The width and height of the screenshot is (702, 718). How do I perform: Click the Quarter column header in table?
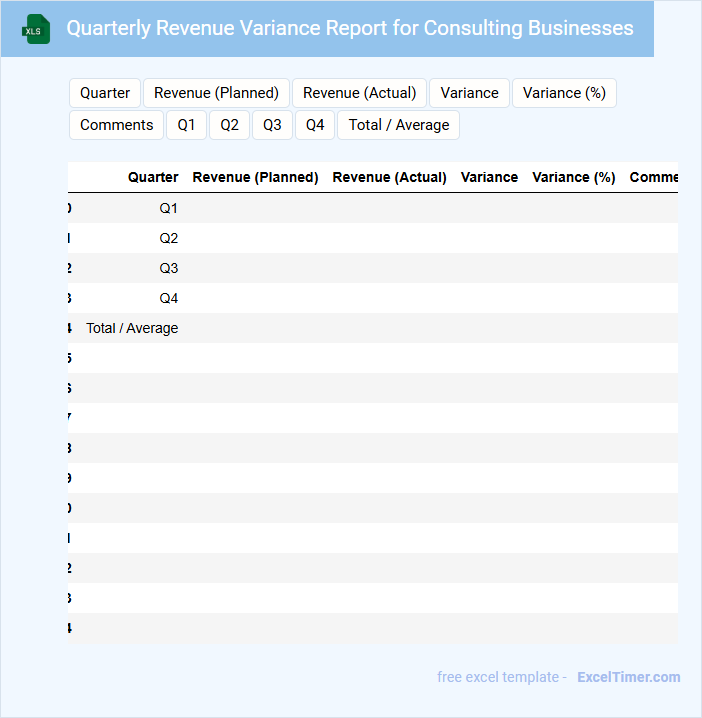pos(153,177)
